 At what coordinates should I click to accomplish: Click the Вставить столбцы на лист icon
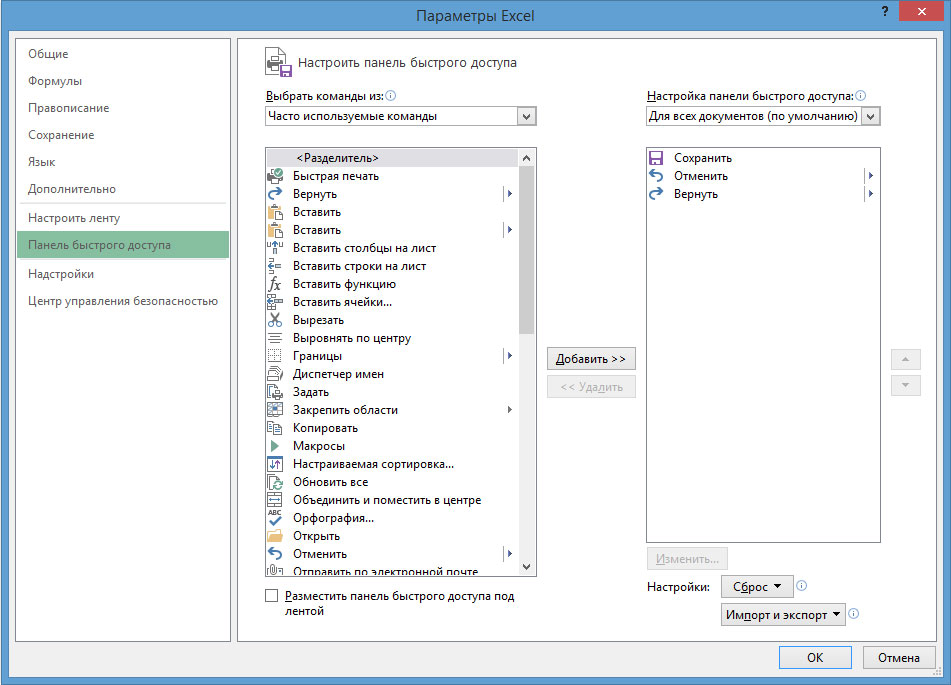[x=275, y=248]
